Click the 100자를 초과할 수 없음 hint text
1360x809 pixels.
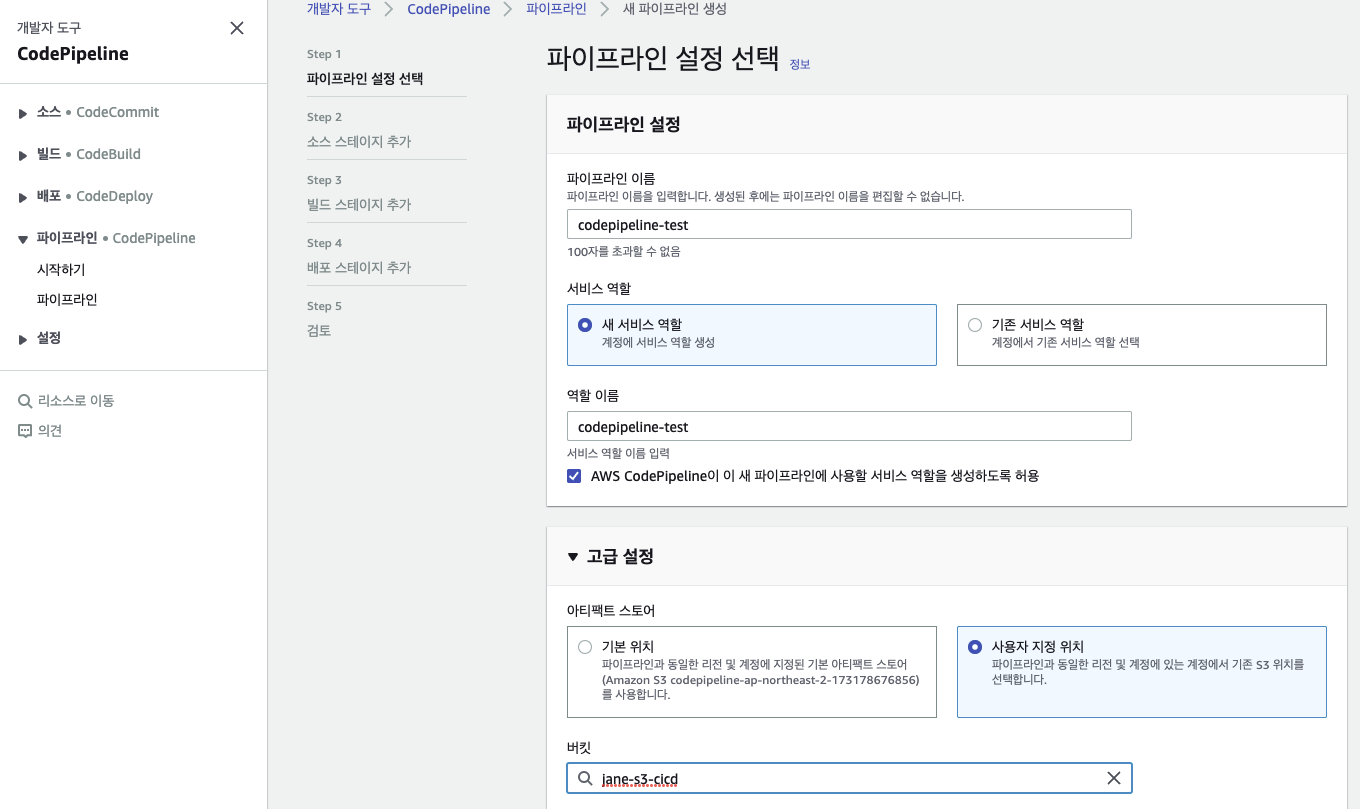(624, 252)
